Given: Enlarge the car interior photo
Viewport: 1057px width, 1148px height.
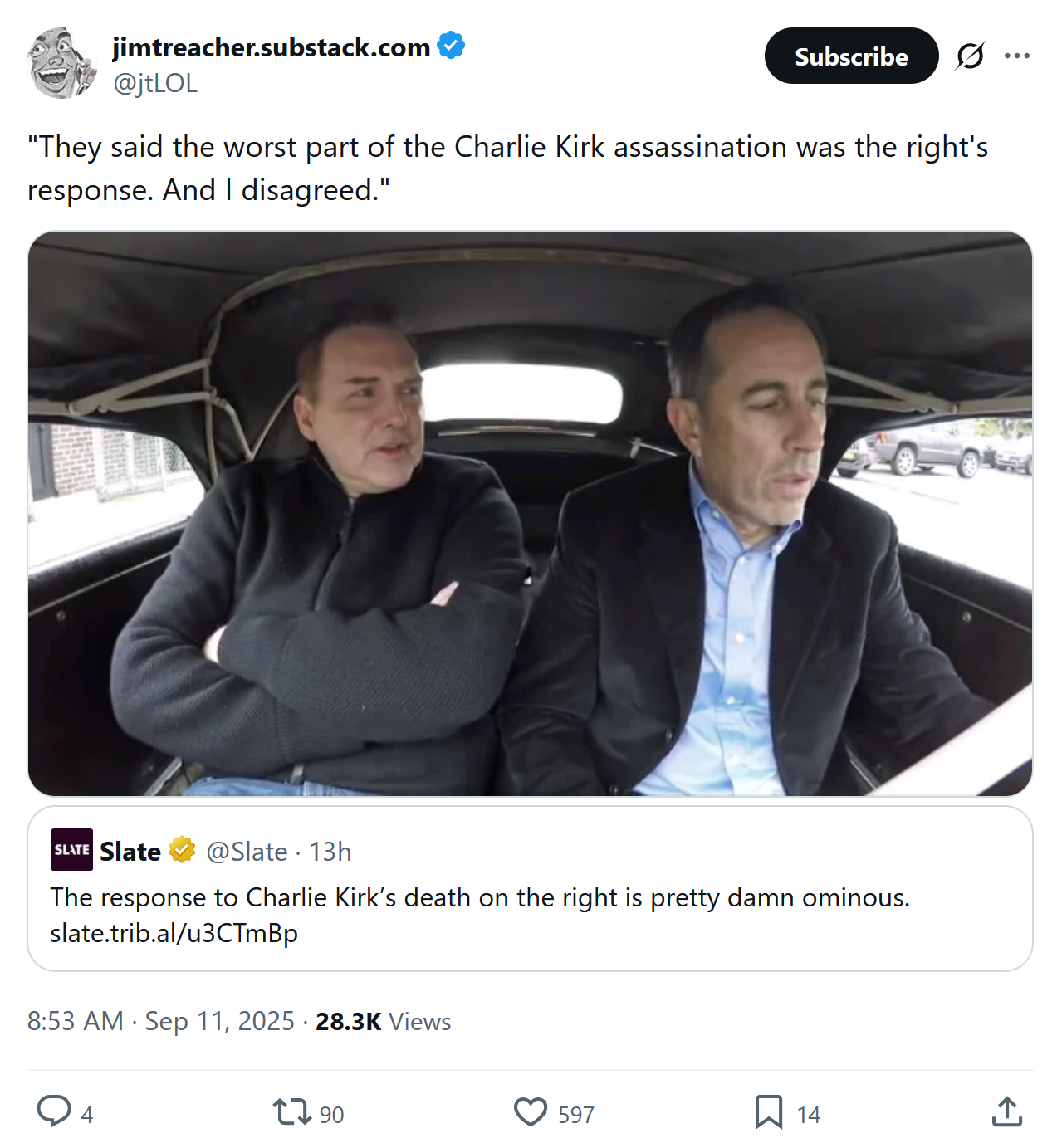Looking at the screenshot, I should (530, 513).
